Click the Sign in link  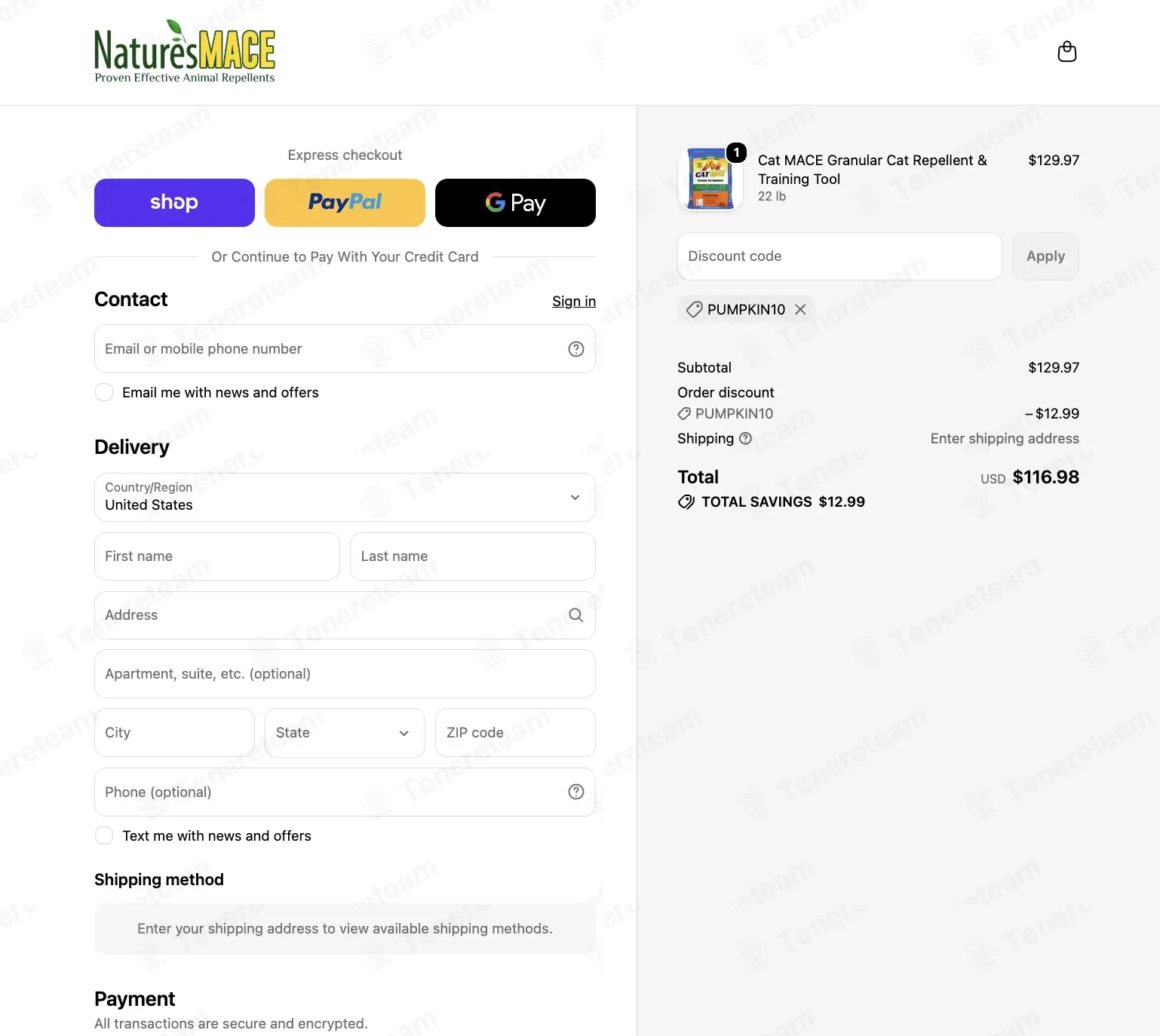pyautogui.click(x=574, y=301)
